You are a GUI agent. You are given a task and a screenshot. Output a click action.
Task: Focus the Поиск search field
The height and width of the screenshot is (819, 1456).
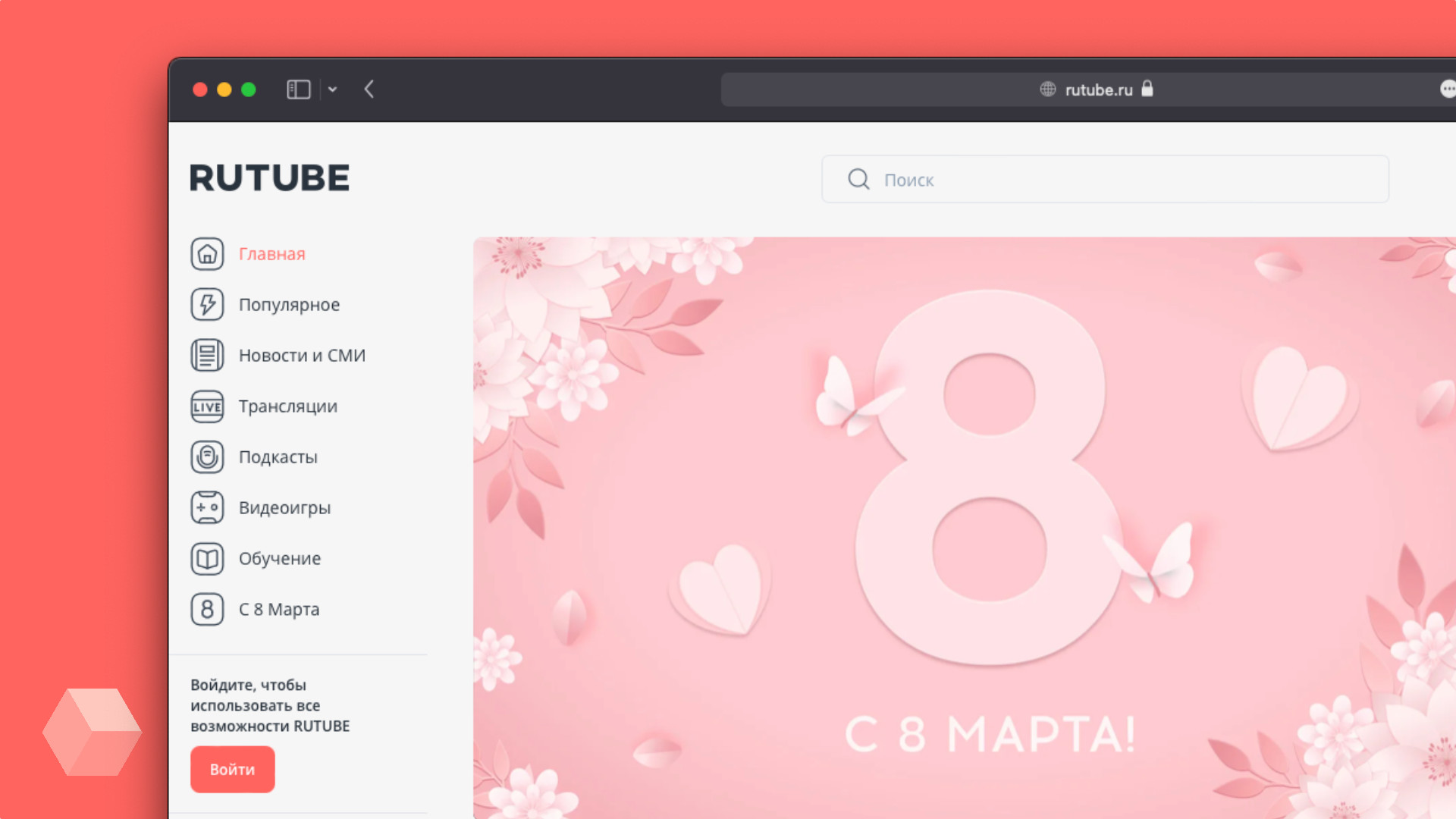tap(1105, 180)
